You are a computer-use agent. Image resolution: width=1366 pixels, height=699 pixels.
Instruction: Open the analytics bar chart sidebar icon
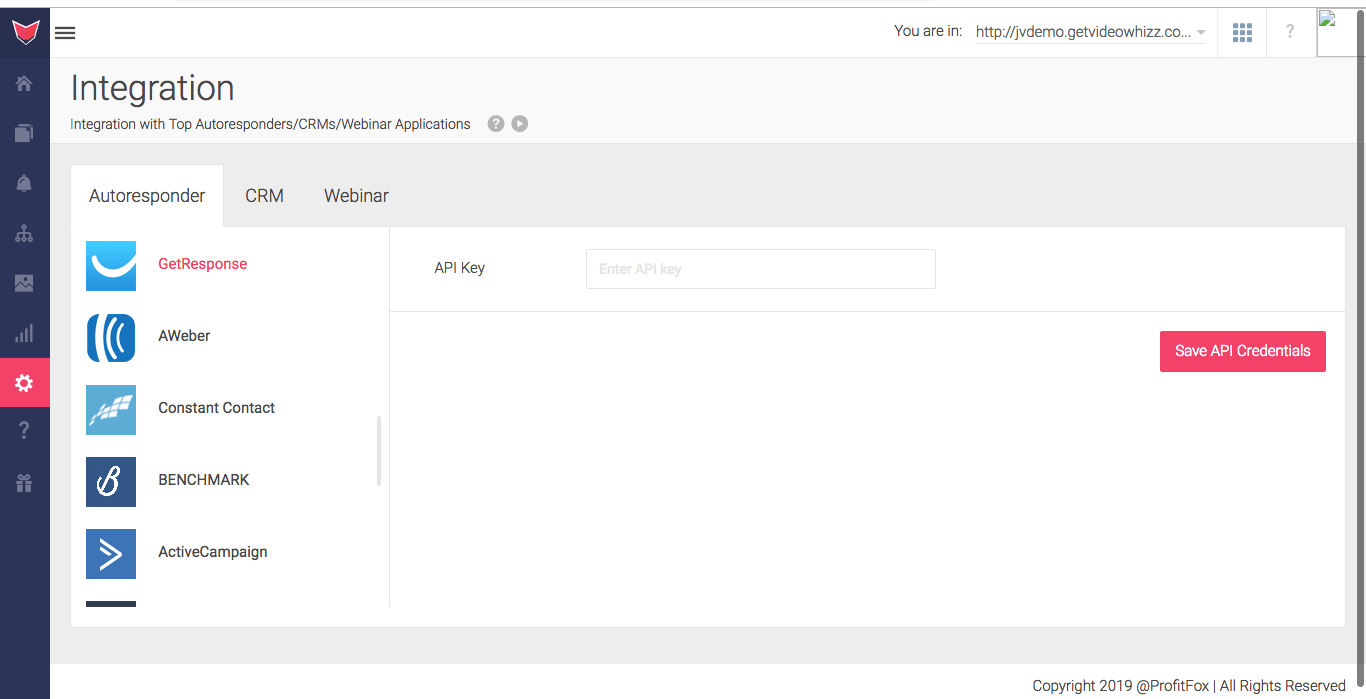coord(24,333)
